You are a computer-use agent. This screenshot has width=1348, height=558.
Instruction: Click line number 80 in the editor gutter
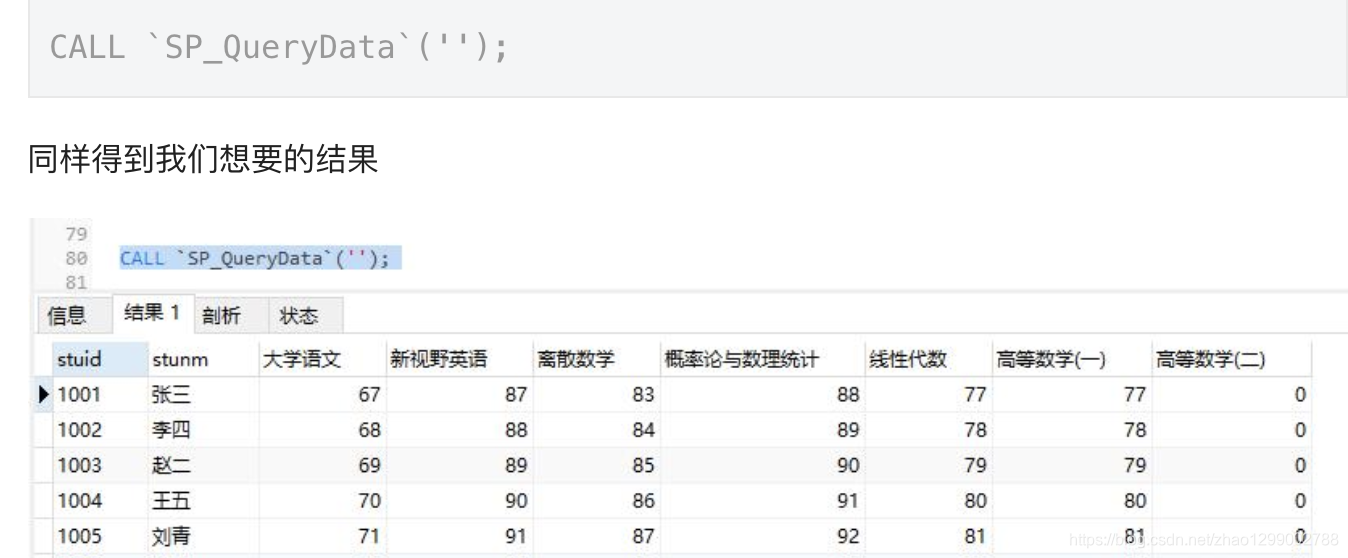coord(76,259)
